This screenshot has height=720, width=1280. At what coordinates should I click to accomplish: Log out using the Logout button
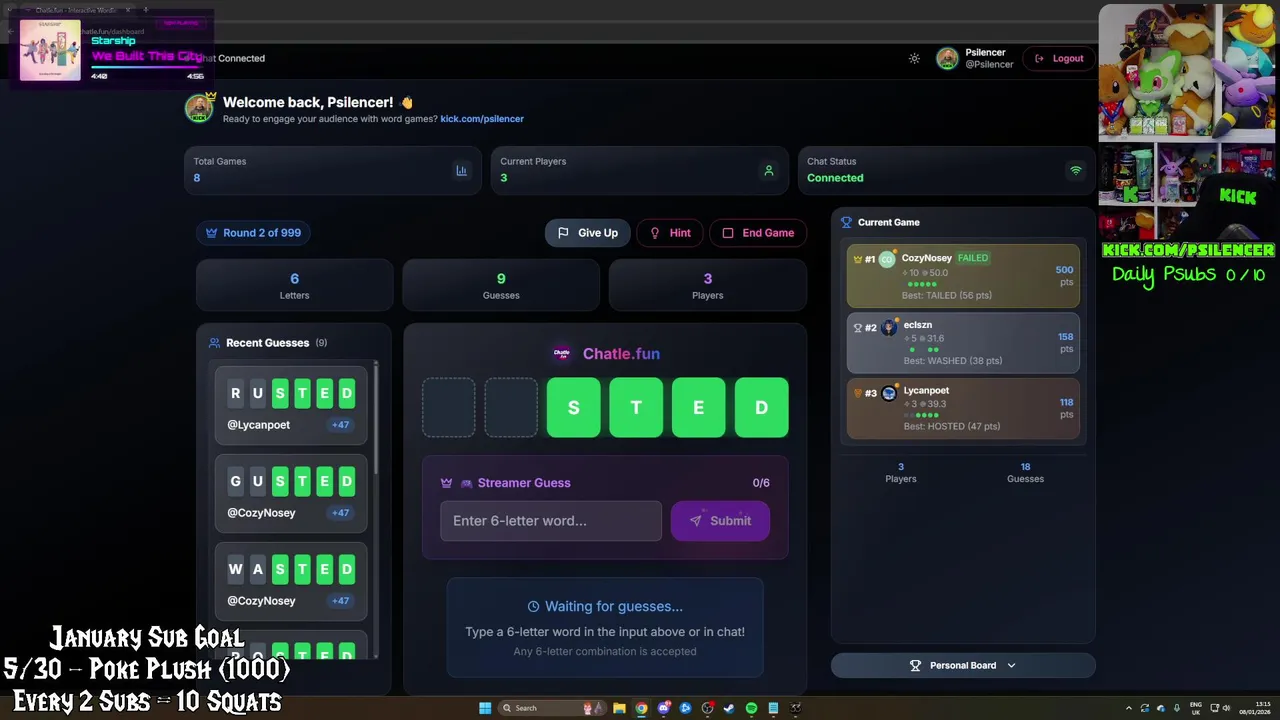[1059, 58]
